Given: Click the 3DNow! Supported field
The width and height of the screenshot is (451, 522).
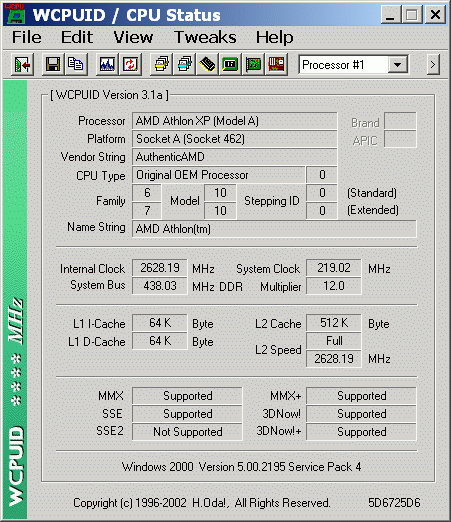Looking at the screenshot, I should click(x=361, y=414).
